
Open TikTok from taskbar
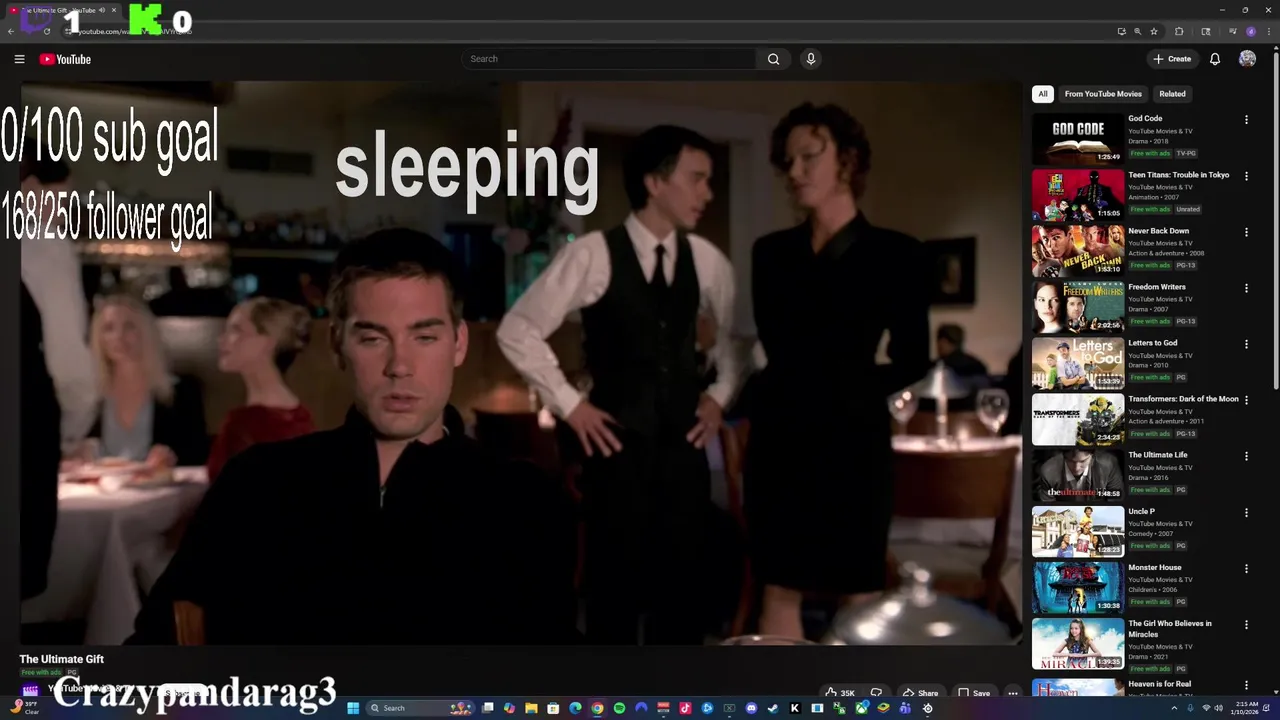click(x=685, y=708)
